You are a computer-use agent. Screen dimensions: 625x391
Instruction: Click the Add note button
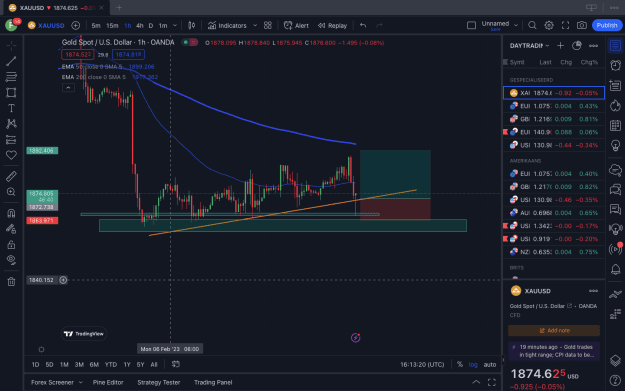click(554, 330)
